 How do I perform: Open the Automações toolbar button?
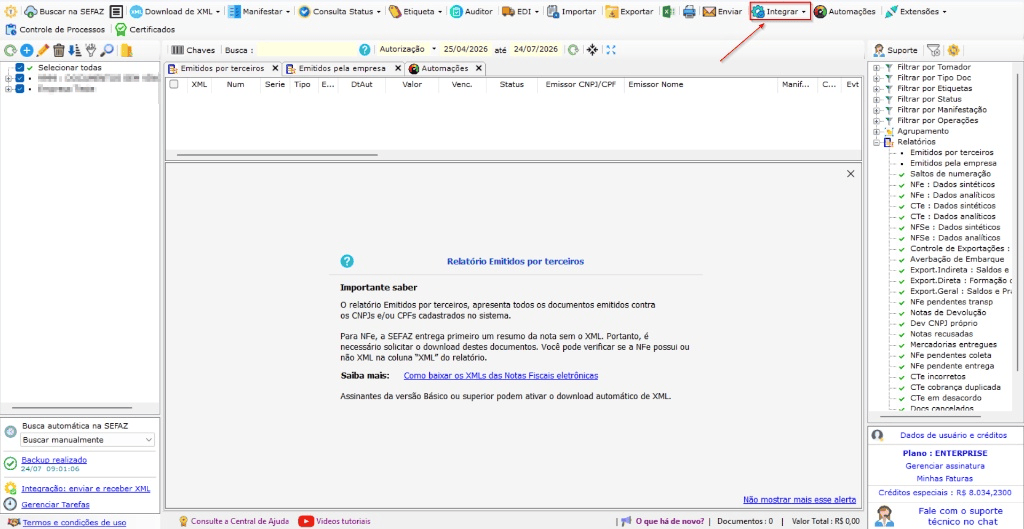click(x=845, y=12)
